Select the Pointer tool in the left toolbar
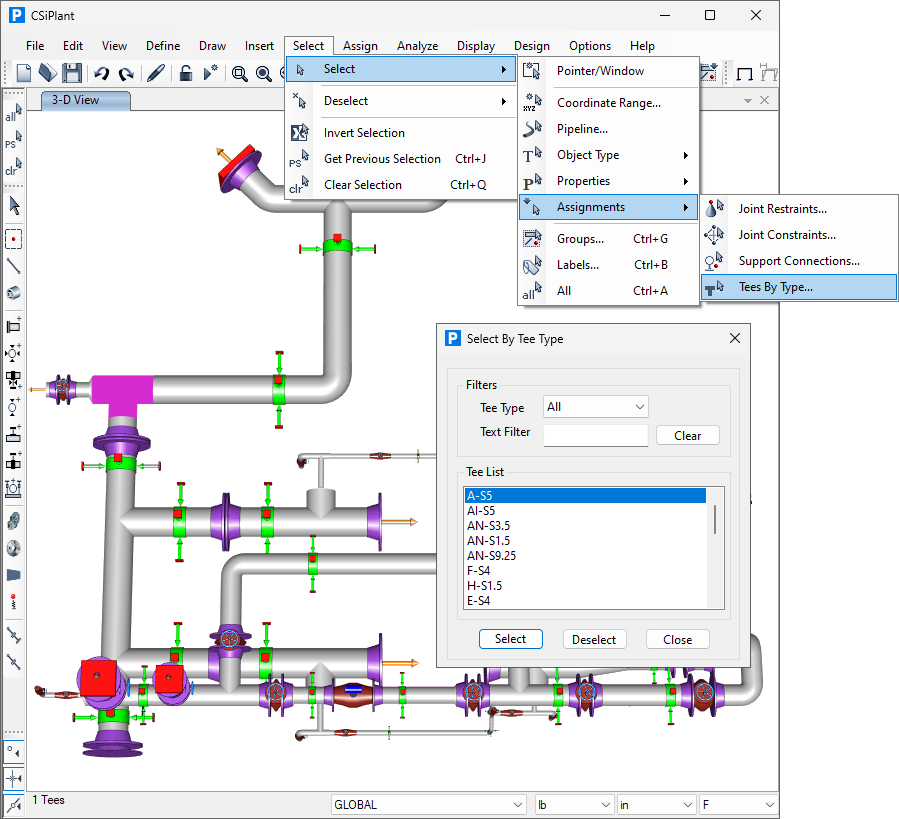This screenshot has width=899, height=819. (13, 203)
